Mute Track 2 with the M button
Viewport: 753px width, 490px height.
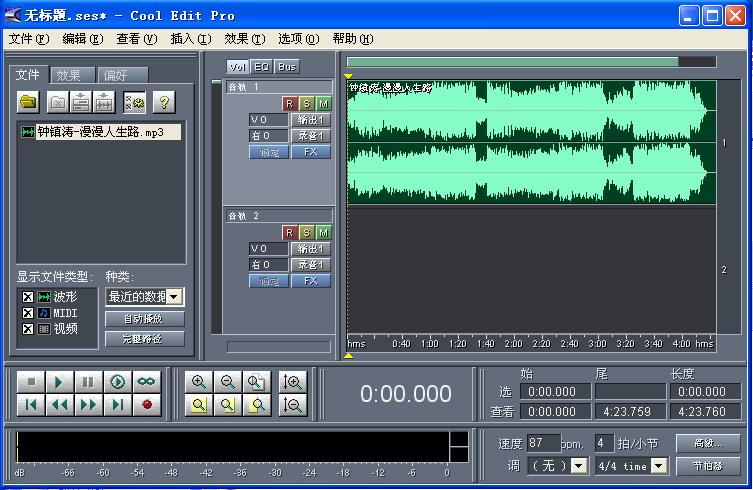(x=324, y=233)
